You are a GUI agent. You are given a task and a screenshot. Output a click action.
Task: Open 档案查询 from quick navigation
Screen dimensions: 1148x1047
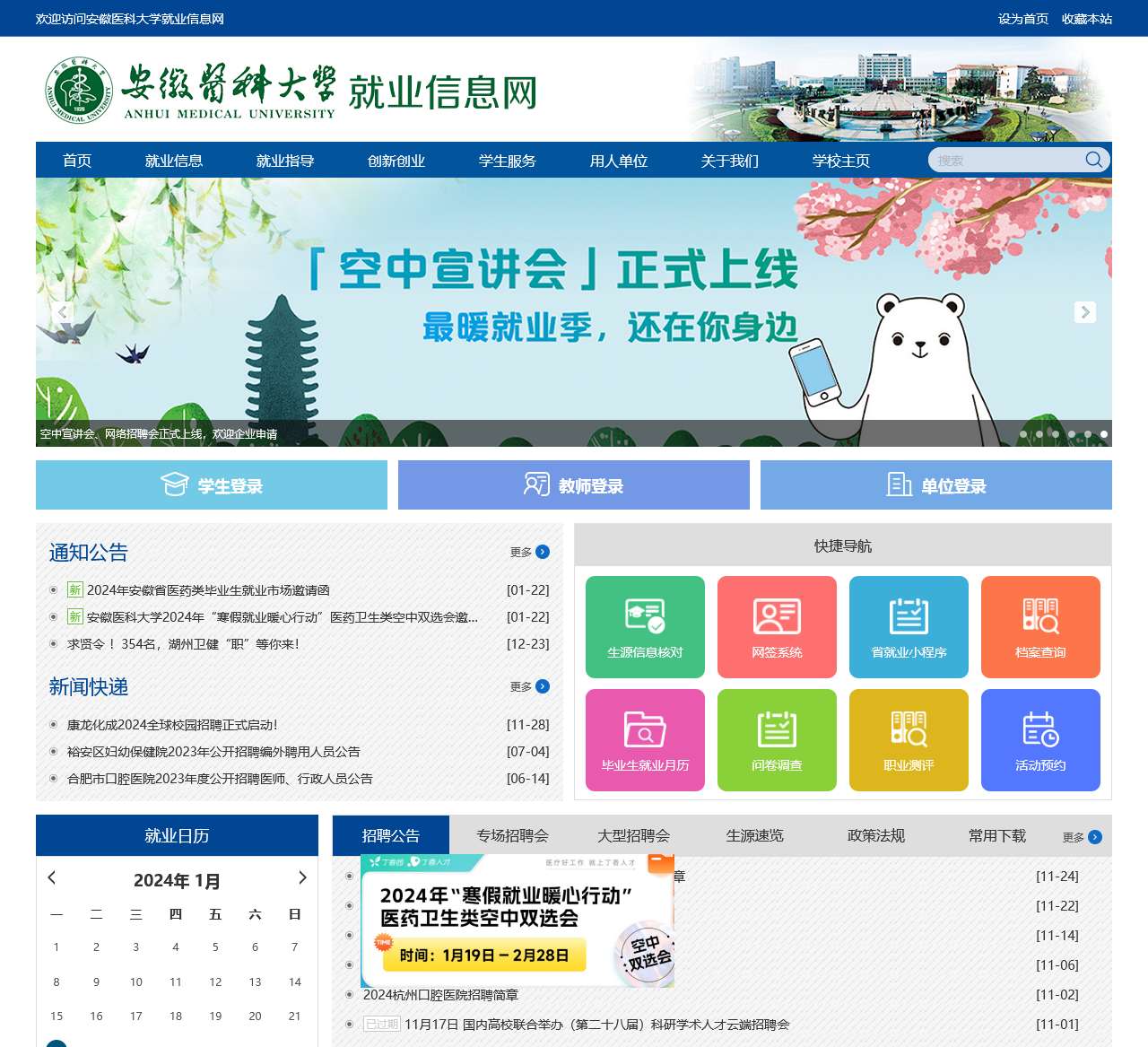coord(1039,626)
